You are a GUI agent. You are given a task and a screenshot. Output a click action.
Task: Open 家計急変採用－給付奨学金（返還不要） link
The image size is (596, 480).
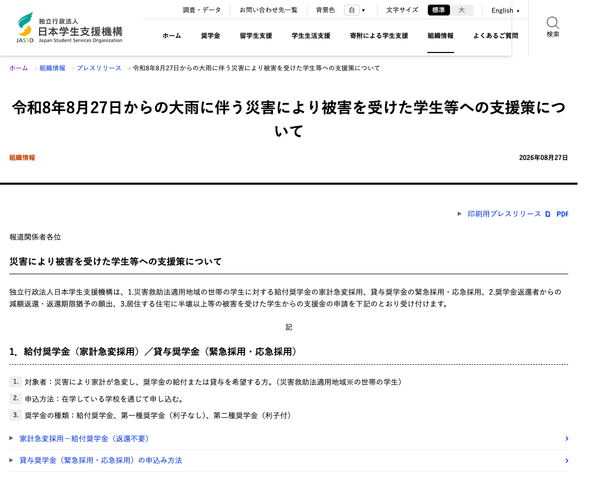[84, 439]
